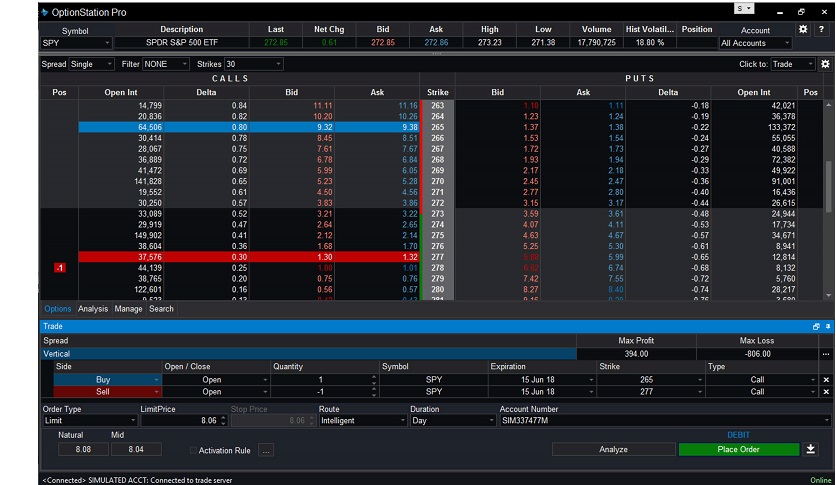Screen dimensions: 836x485
Task: Open the Vertical spread ellipsis menu
Action: pyautogui.click(x=825, y=354)
